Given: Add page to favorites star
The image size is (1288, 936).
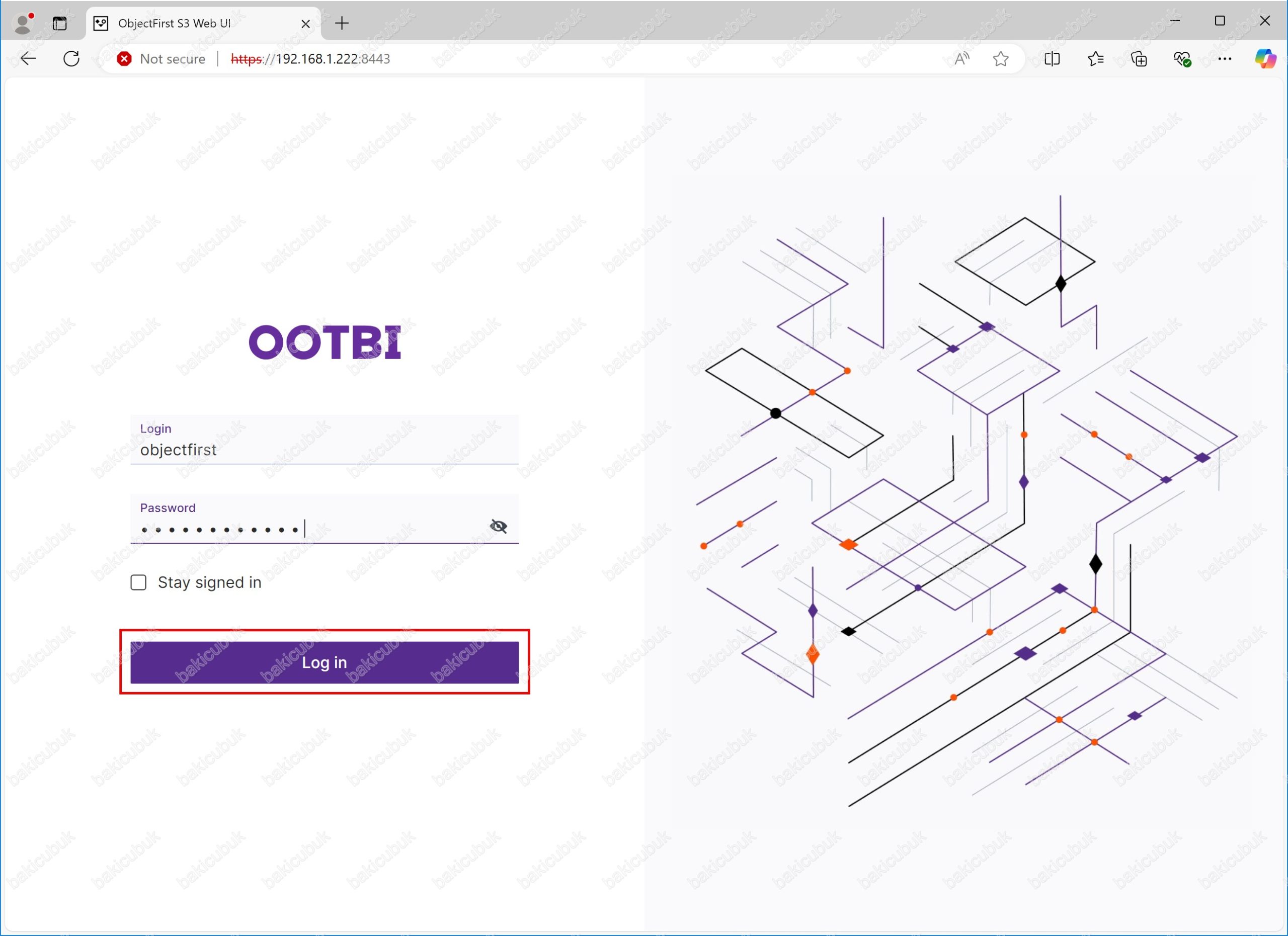Looking at the screenshot, I should pyautogui.click(x=1001, y=58).
